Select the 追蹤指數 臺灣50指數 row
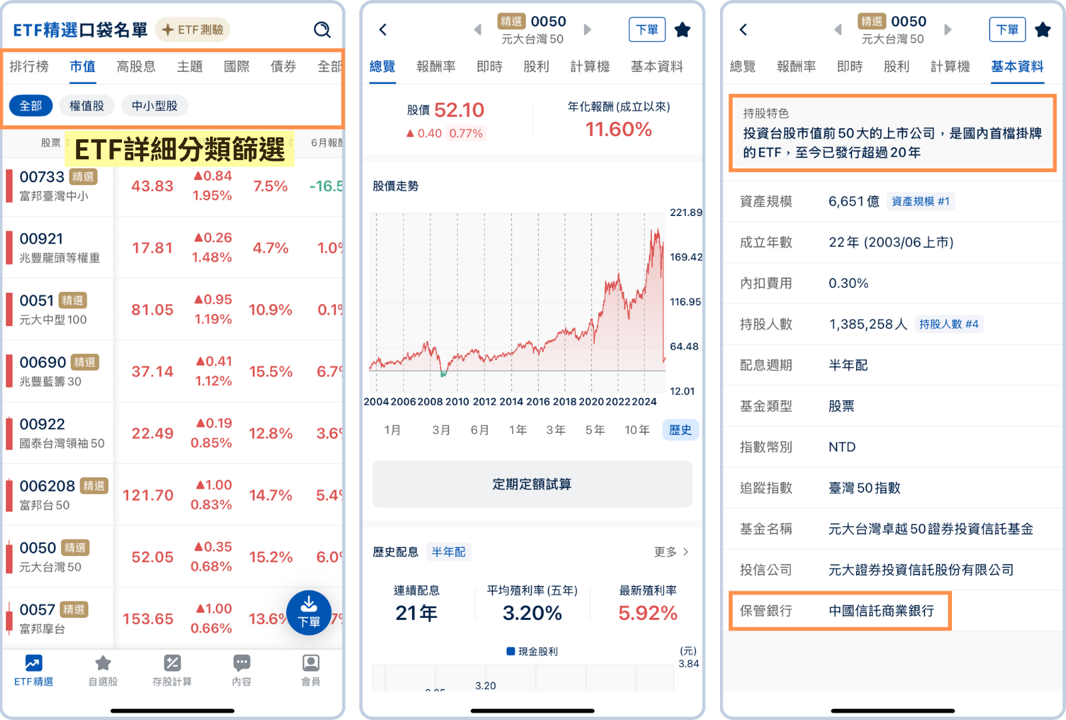 [x=893, y=487]
